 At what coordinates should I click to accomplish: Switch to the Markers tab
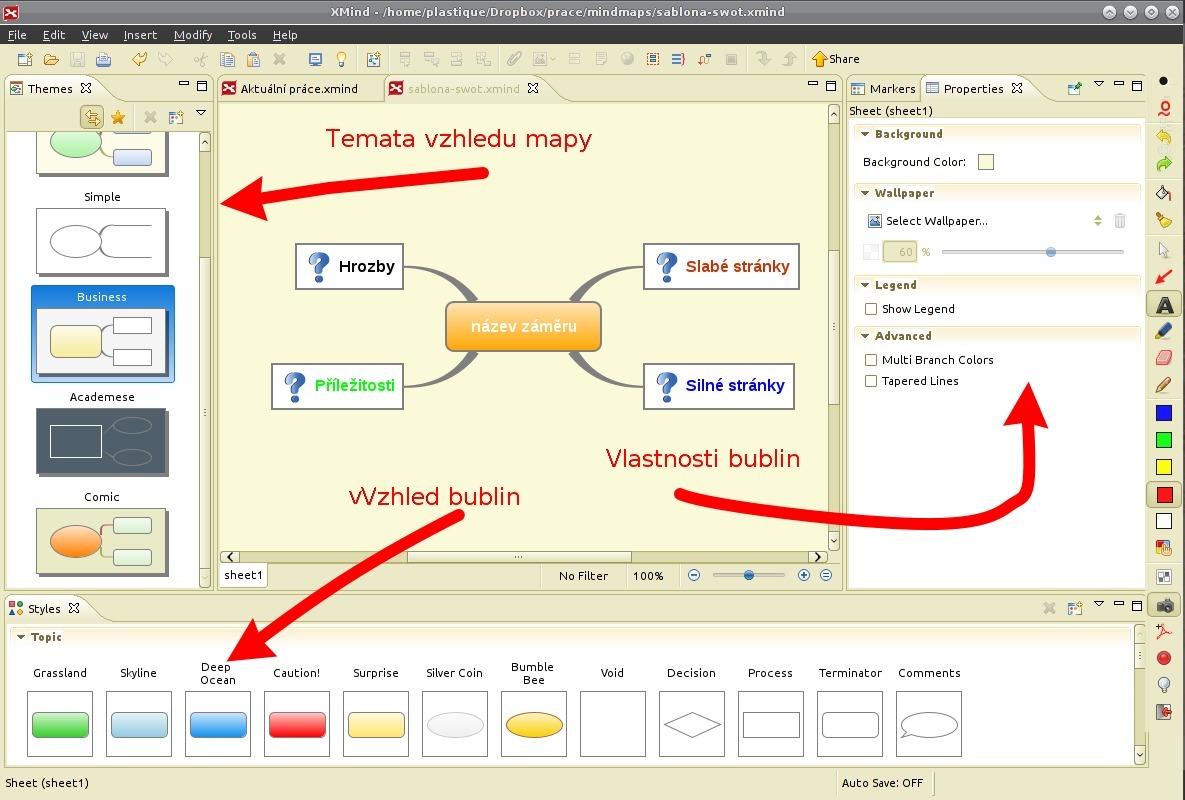pos(883,88)
